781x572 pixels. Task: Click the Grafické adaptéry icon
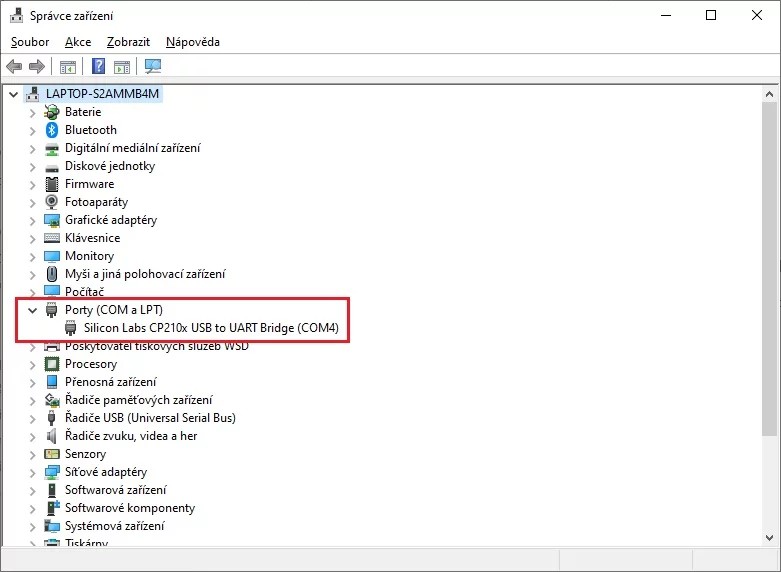[52, 220]
